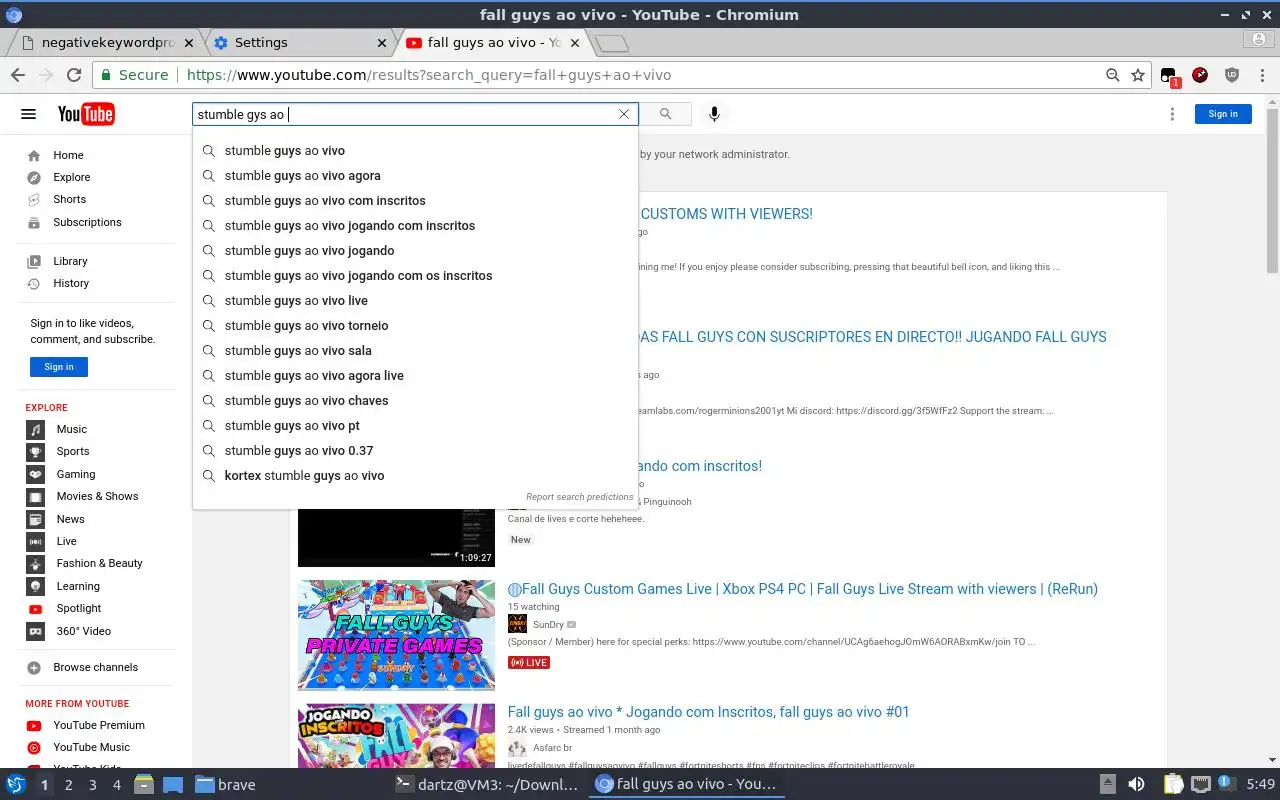The image size is (1280, 800).
Task: Open YouTube settings three-dot menu
Action: (x=1172, y=114)
